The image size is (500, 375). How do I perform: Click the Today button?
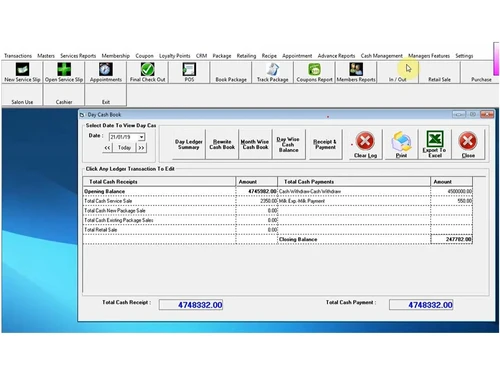(124, 148)
